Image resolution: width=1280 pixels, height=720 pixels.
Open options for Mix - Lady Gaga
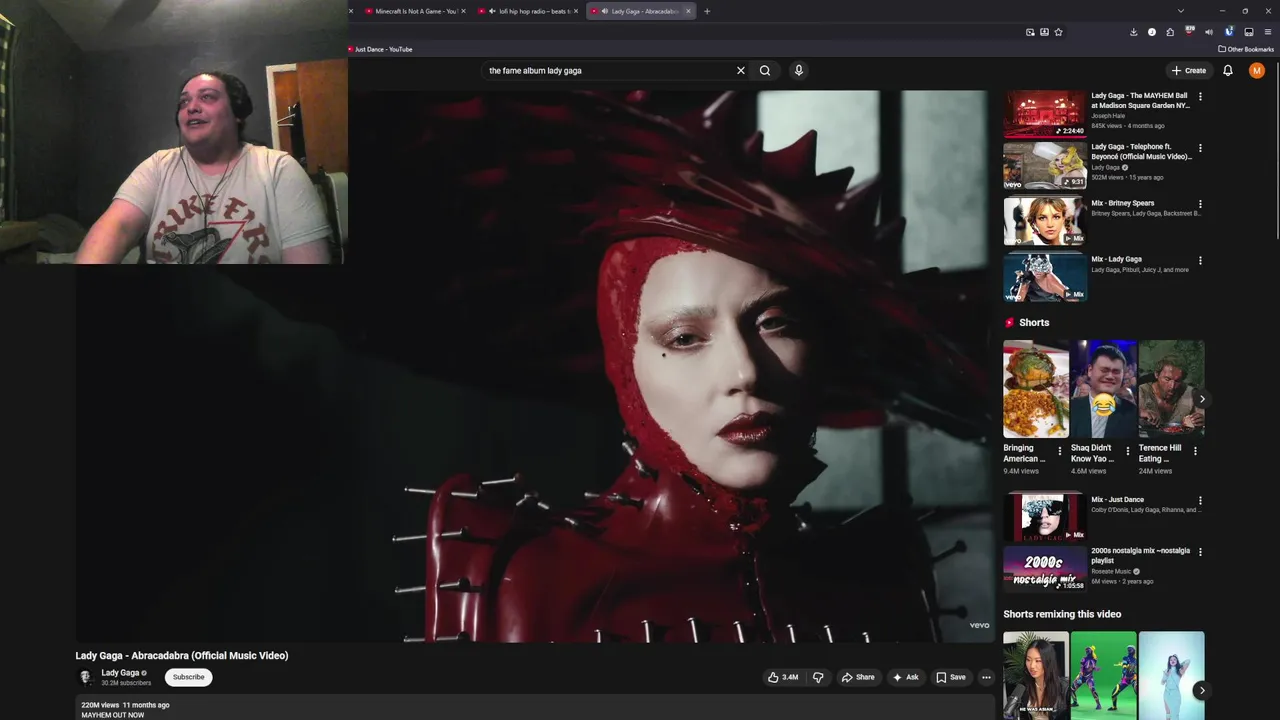coord(1200,261)
